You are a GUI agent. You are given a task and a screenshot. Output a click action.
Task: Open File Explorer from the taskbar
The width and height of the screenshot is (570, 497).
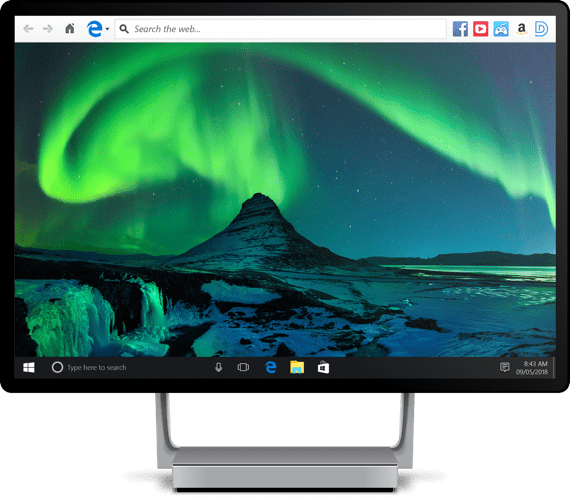pyautogui.click(x=297, y=367)
